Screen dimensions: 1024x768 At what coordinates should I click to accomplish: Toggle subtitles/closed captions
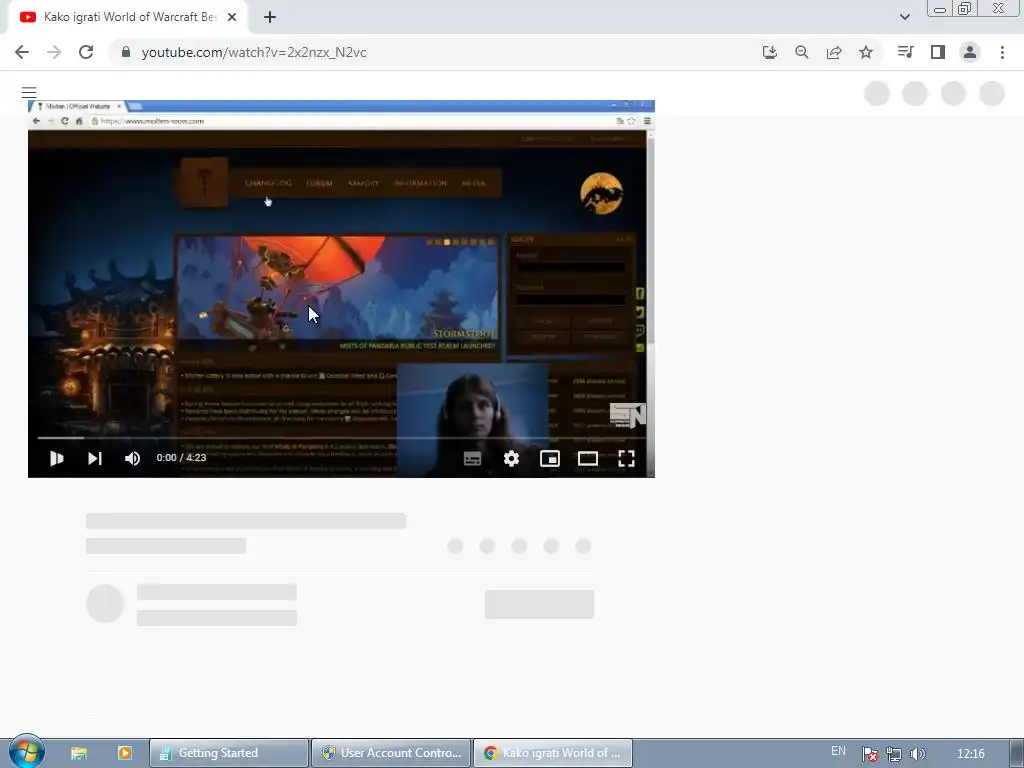point(472,458)
